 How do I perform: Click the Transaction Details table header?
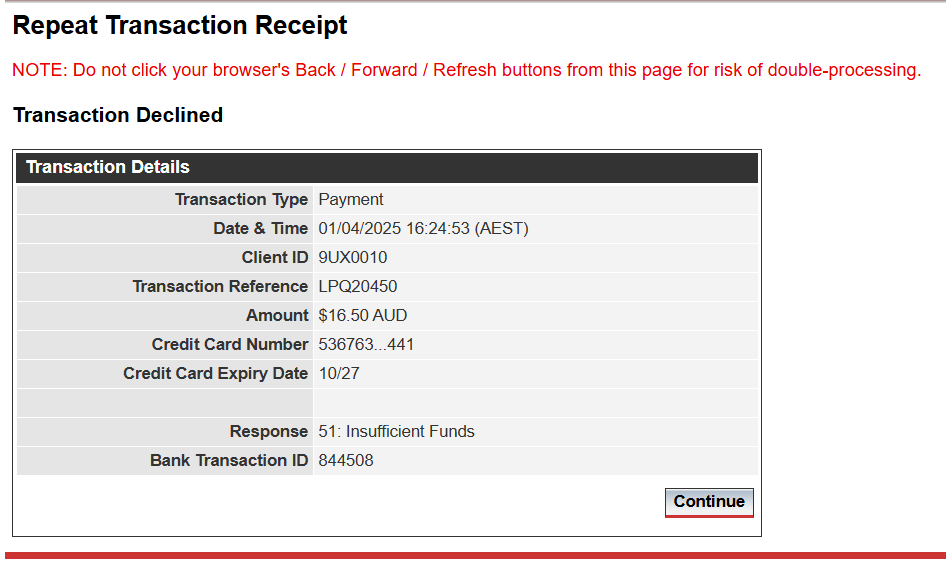(387, 167)
